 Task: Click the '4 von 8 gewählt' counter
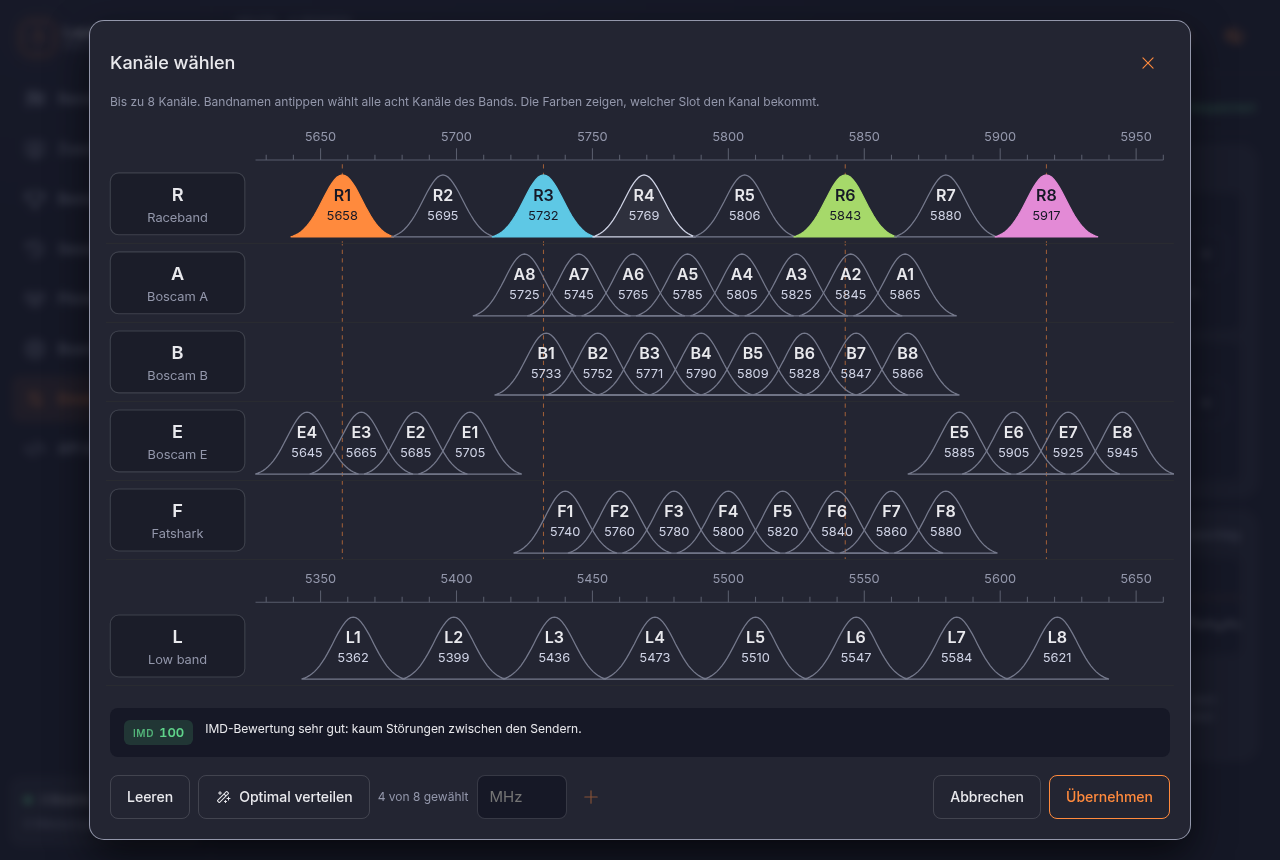(423, 797)
